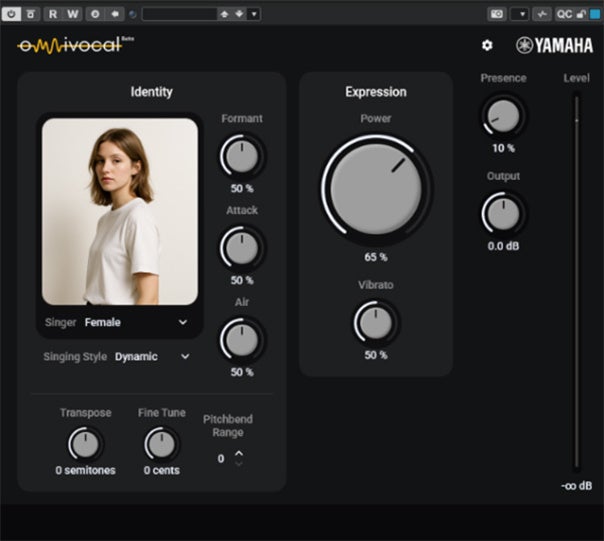
Task: Open the plugin settings gear icon
Action: (x=487, y=45)
